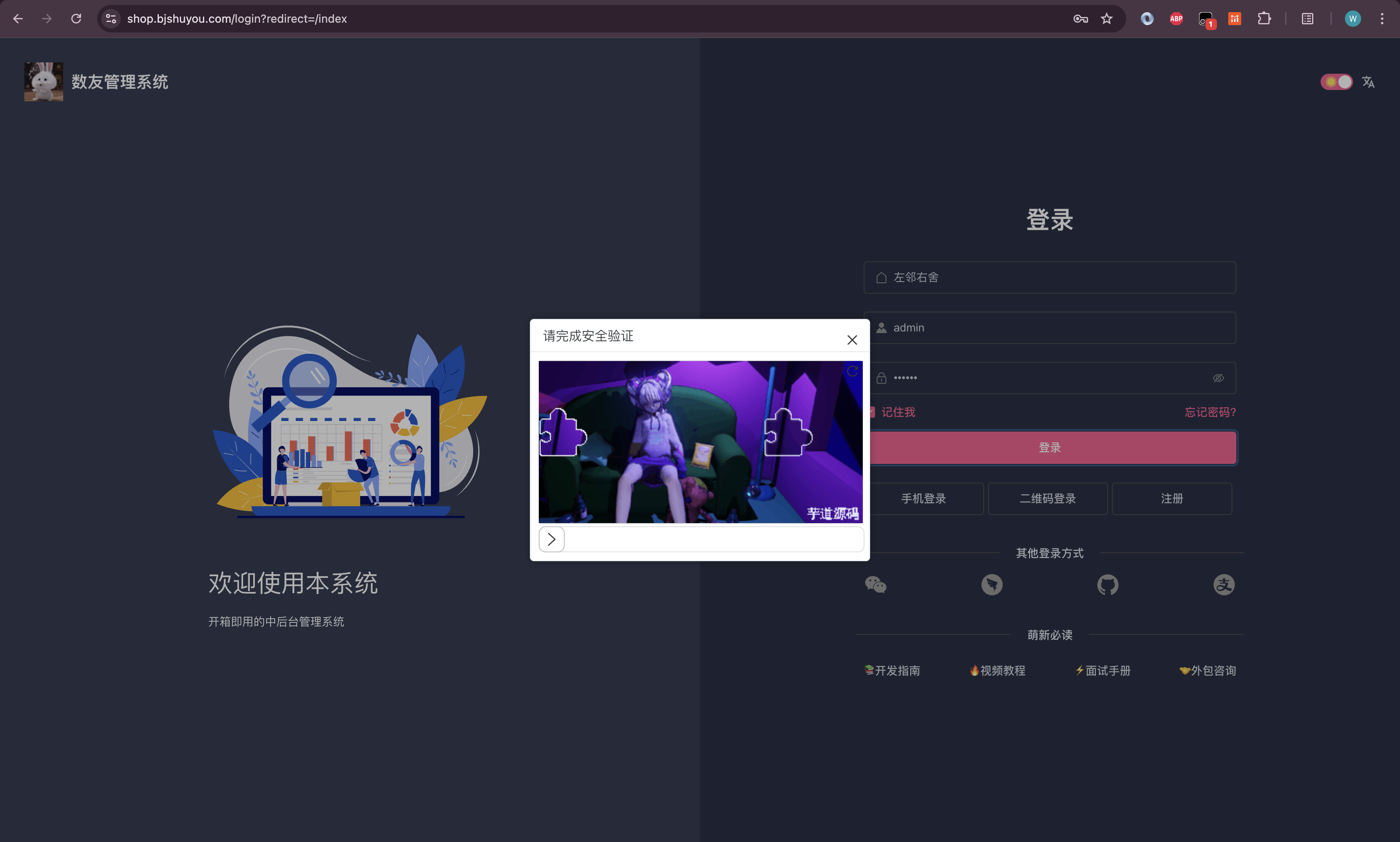
Task: Click the GitHub login icon
Action: click(x=1107, y=584)
